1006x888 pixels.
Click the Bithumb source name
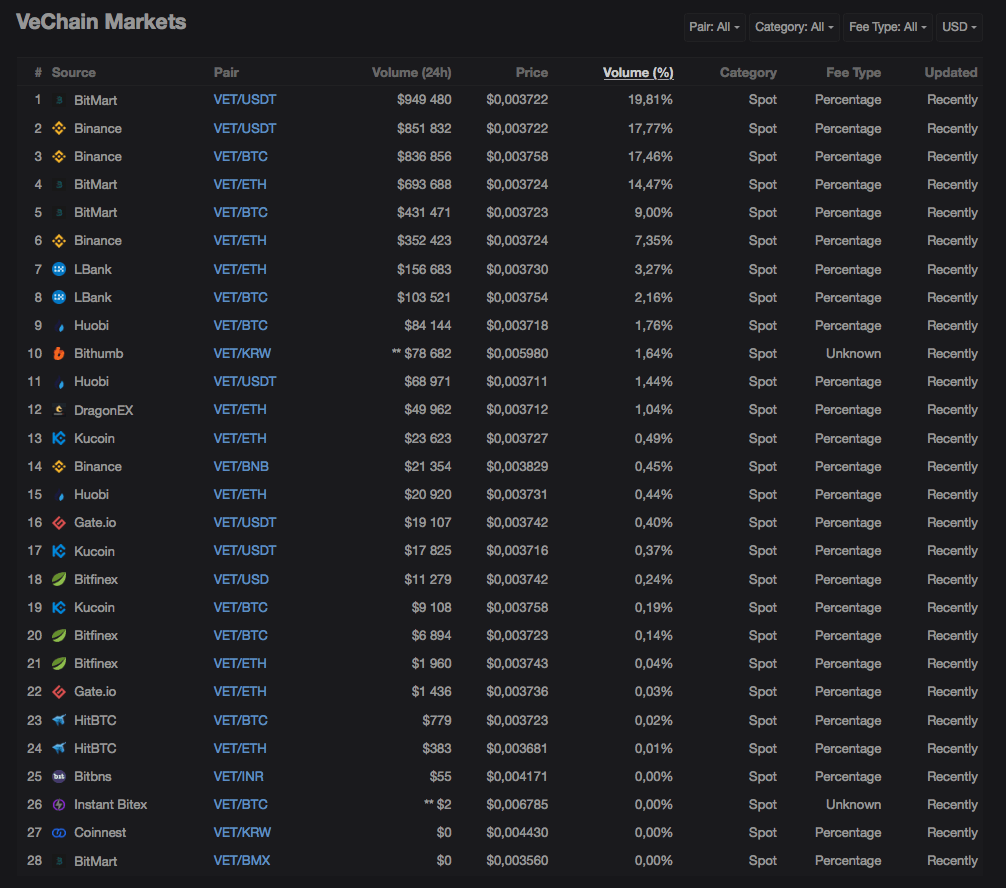[99, 354]
